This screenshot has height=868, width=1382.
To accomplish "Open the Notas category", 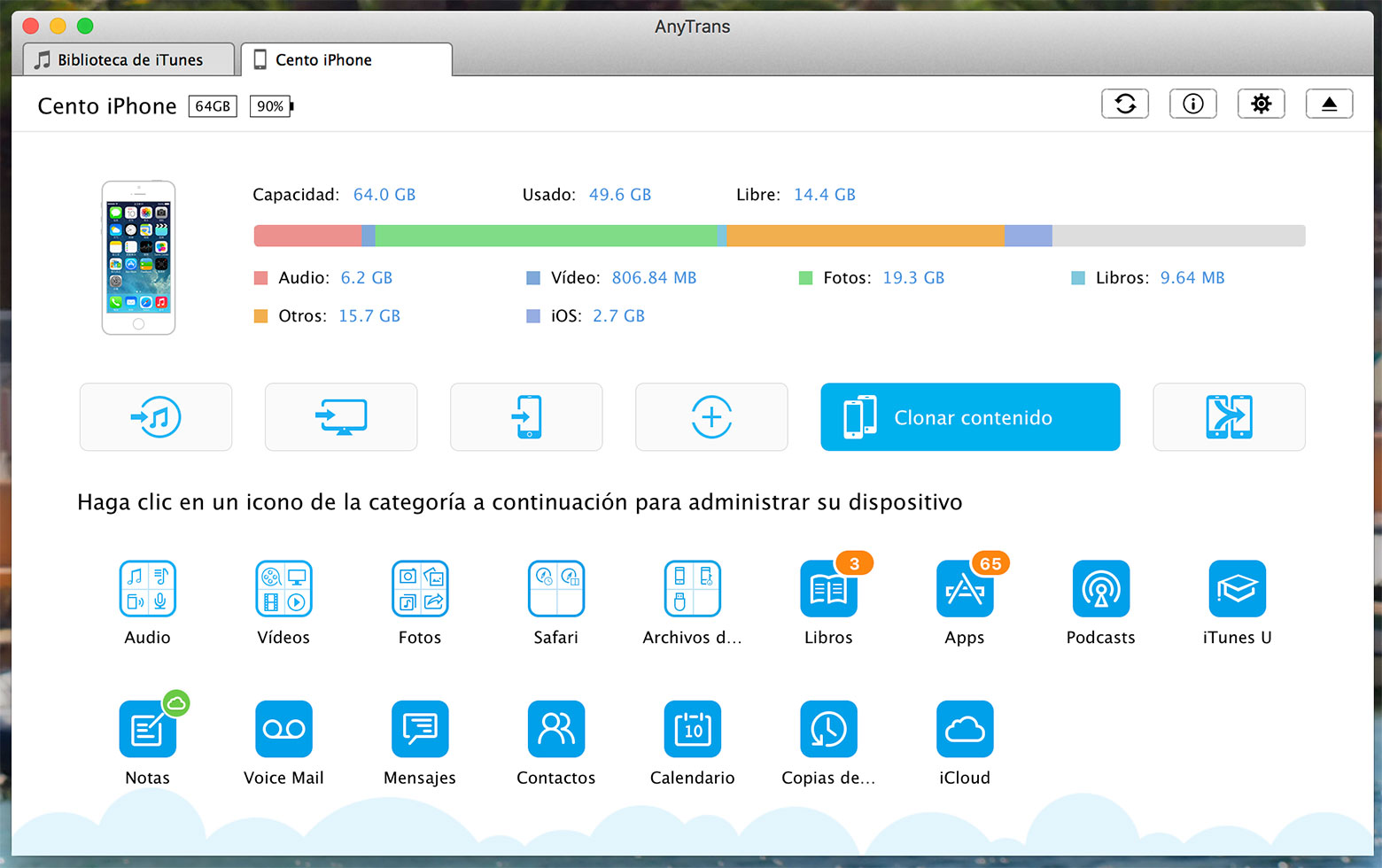I will coord(147,729).
